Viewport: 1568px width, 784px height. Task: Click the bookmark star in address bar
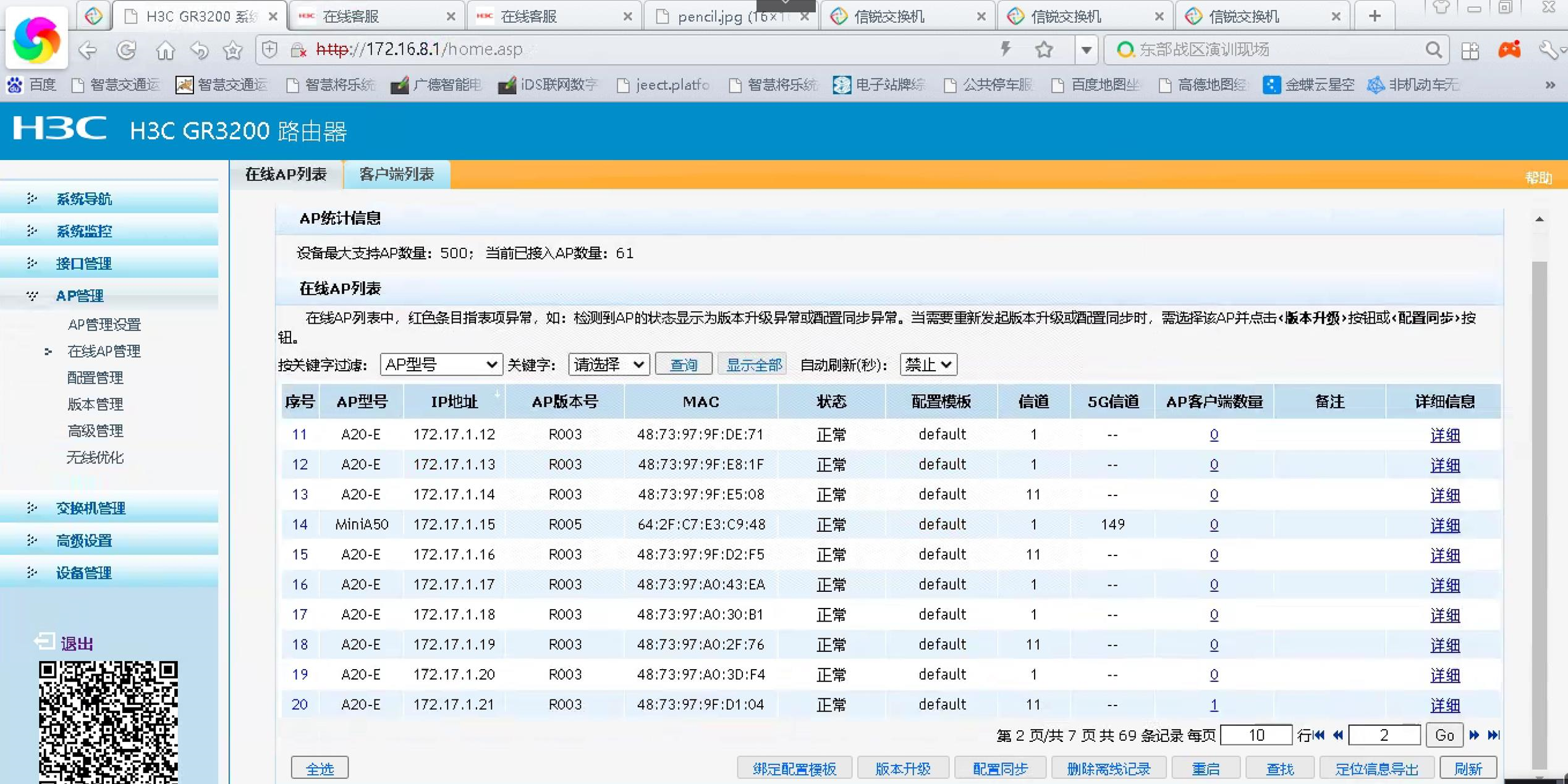click(x=1044, y=49)
